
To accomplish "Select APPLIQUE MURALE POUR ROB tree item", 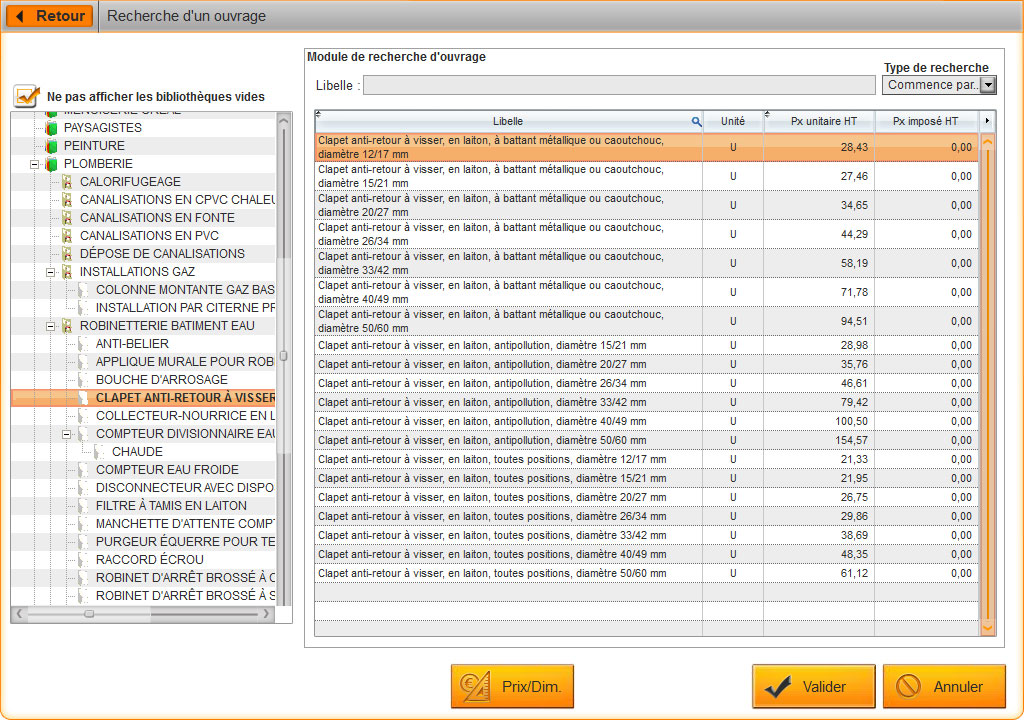I will (185, 362).
